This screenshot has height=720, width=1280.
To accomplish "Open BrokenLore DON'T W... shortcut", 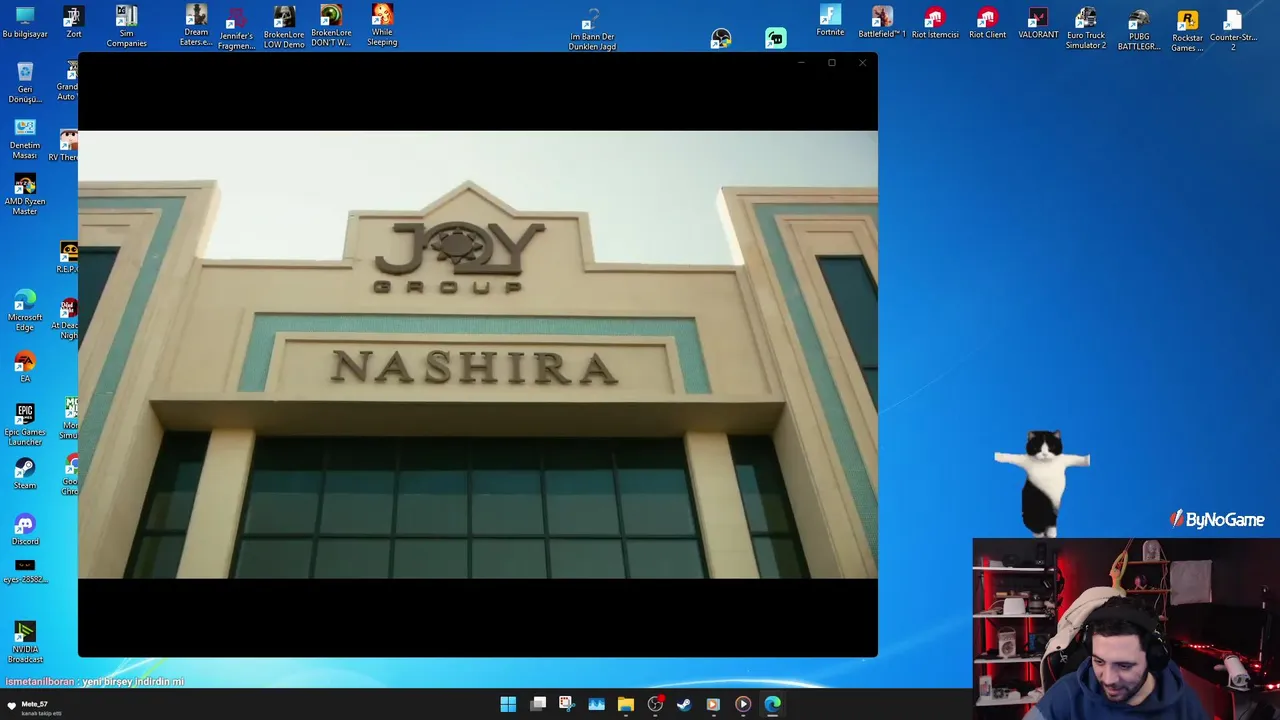I will 331,26.
